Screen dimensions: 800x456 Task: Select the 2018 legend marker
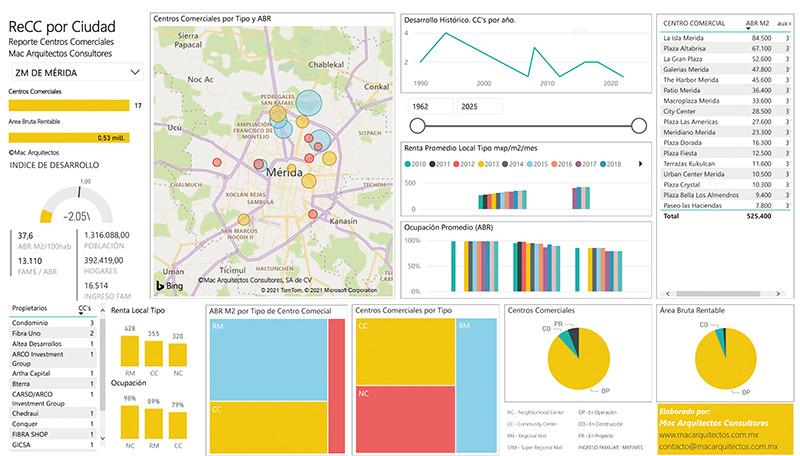point(603,163)
